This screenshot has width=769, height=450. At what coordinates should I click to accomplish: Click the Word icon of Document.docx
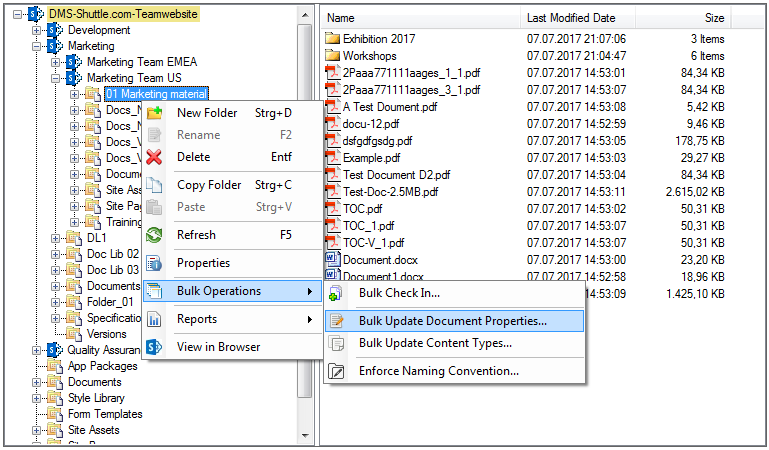333,258
